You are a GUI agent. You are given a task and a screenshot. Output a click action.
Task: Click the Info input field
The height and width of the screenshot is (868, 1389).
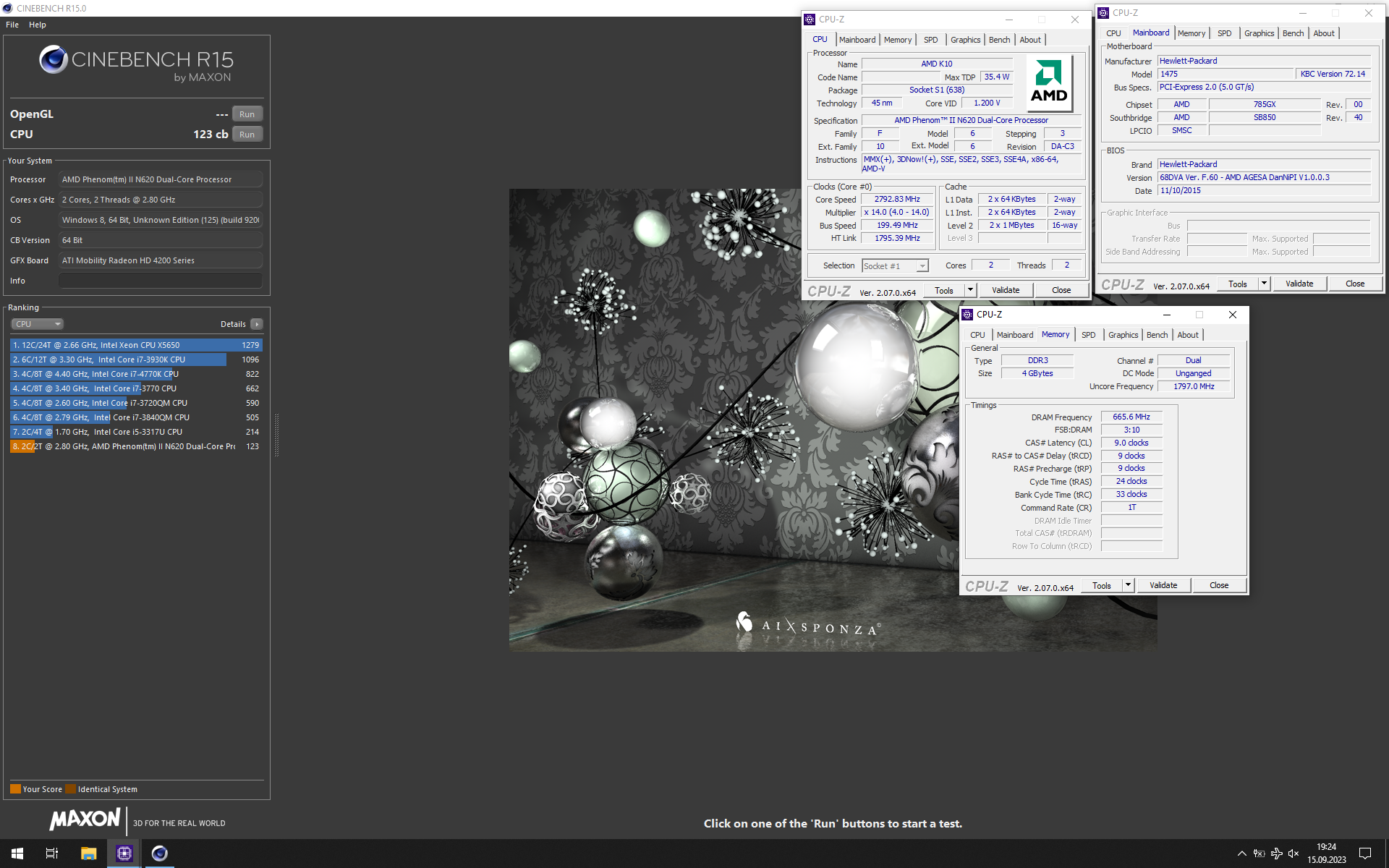[160, 281]
